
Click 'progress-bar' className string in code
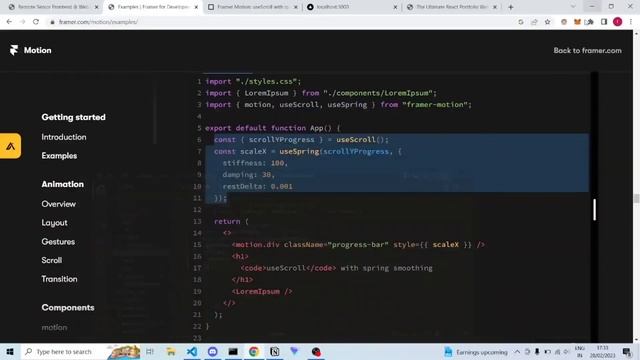(x=358, y=244)
